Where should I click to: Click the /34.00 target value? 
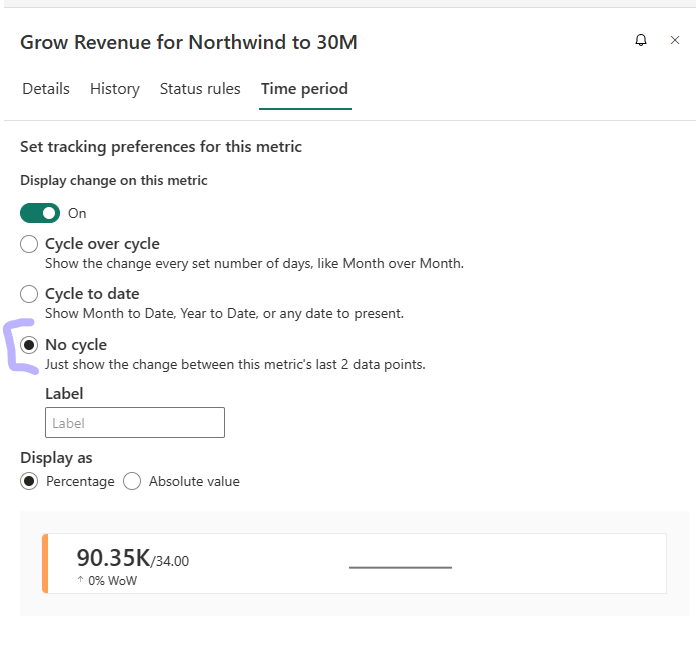pos(170,561)
